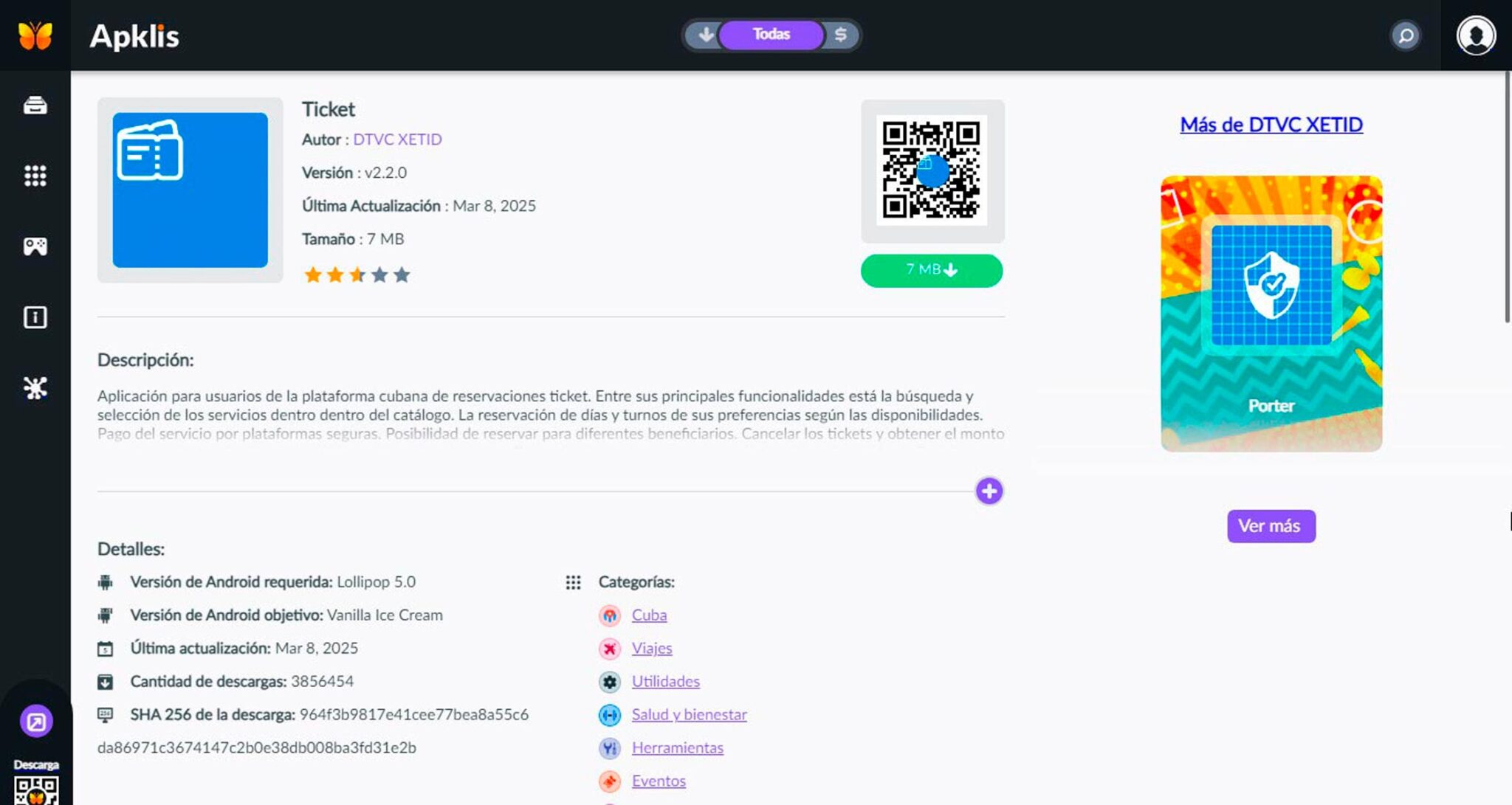Click the Apklis butterfly logo
This screenshot has width=1512, height=805.
pyautogui.click(x=35, y=35)
